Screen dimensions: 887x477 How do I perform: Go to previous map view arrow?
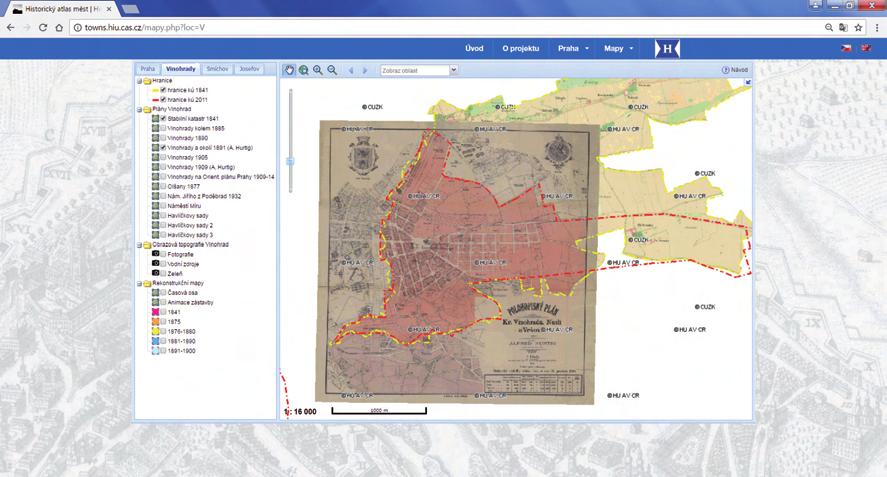[351, 70]
